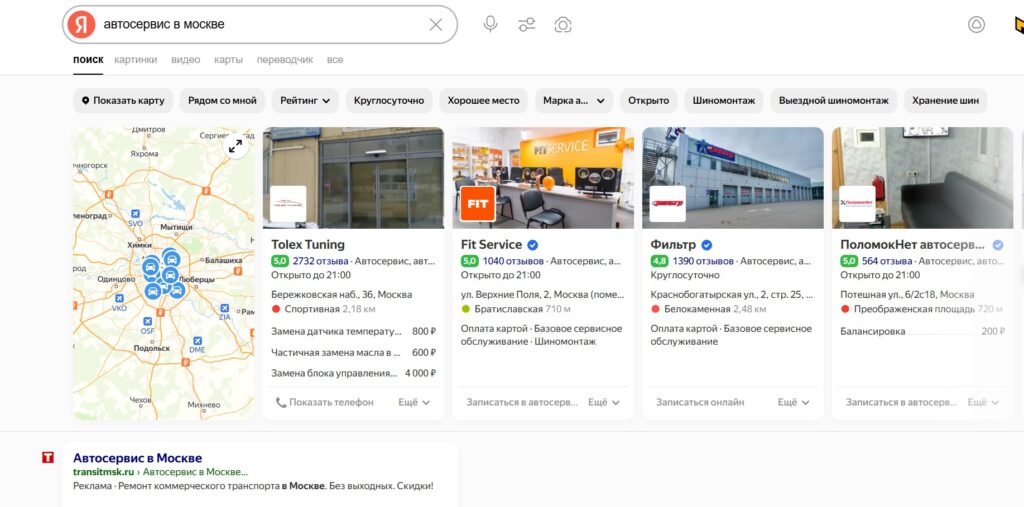Enable the Выездной шиномонтаж filter
Image resolution: width=1024 pixels, height=507 pixels.
click(833, 101)
